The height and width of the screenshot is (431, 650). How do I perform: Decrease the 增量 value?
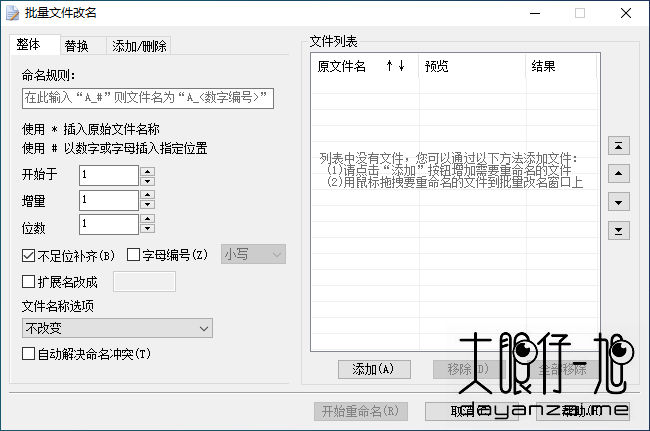click(148, 204)
